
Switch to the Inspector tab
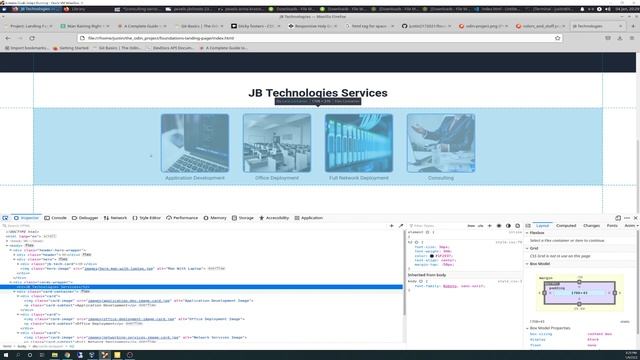point(26,218)
